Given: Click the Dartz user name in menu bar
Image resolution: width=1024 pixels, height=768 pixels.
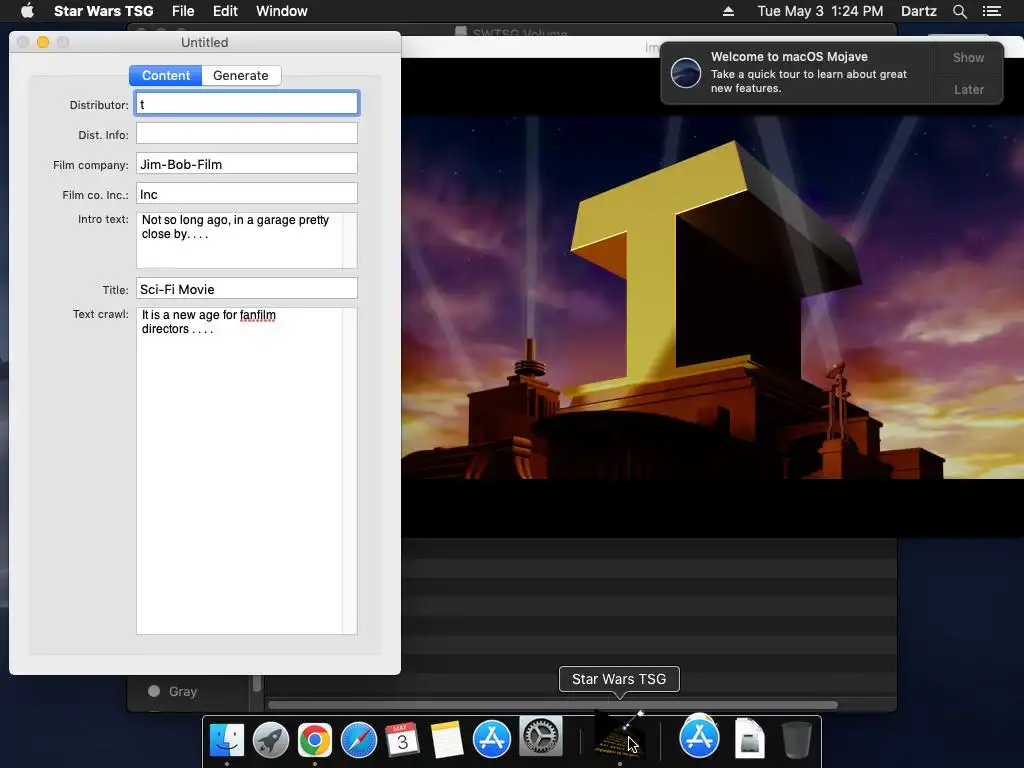Looking at the screenshot, I should tap(918, 11).
